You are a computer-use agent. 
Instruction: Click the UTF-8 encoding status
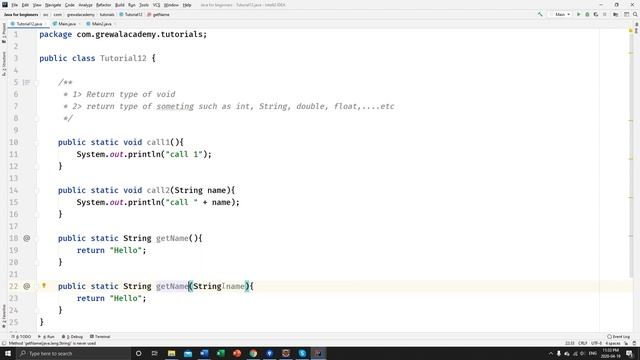pos(596,343)
